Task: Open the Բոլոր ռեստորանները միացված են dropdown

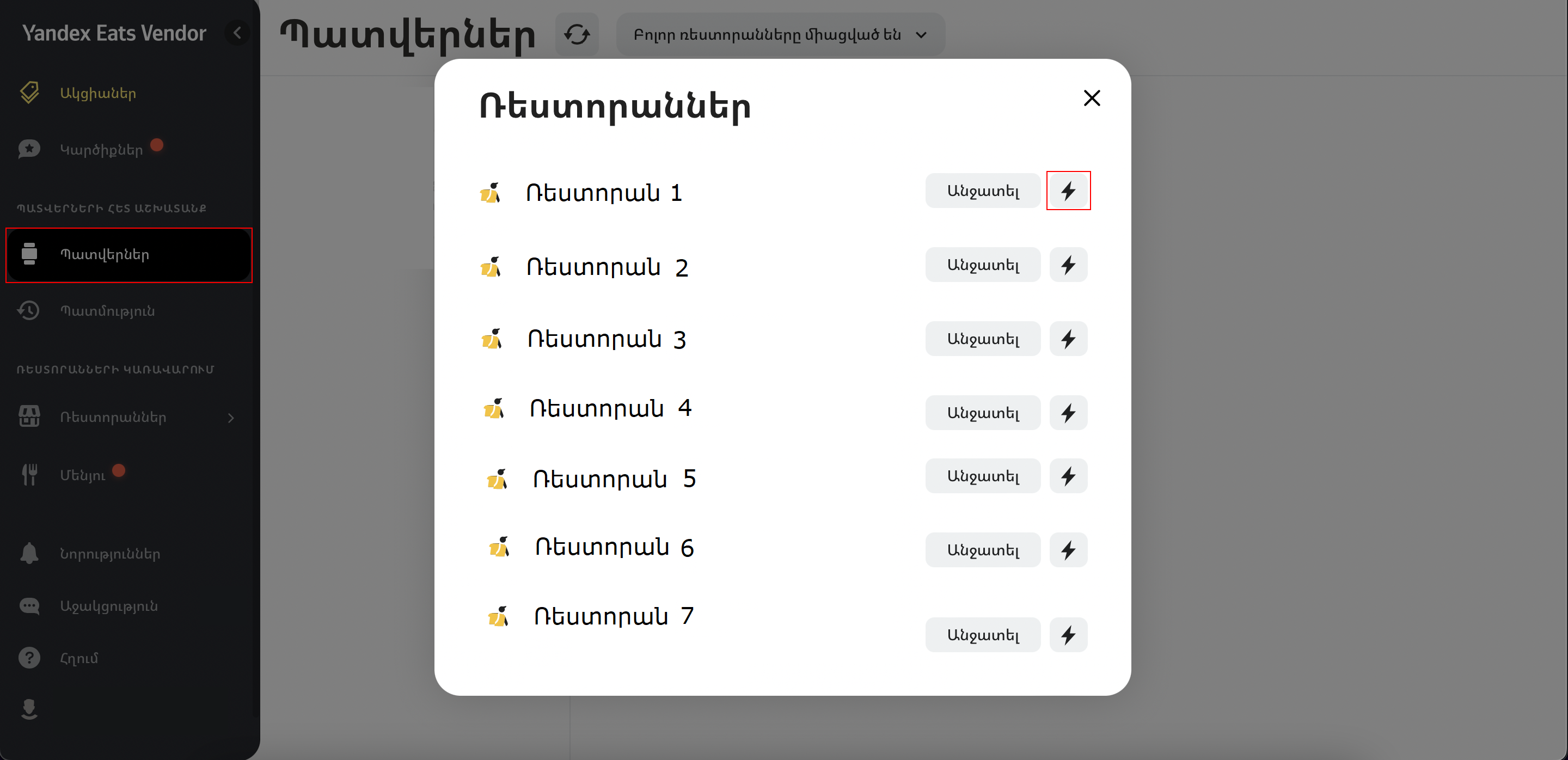Action: [x=780, y=34]
